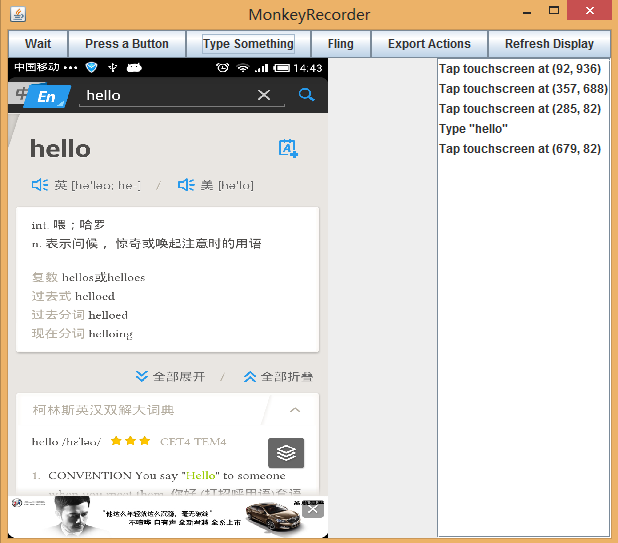The image size is (618, 543).
Task: Tap the 过去式 helloed line
Action: [x=73, y=296]
